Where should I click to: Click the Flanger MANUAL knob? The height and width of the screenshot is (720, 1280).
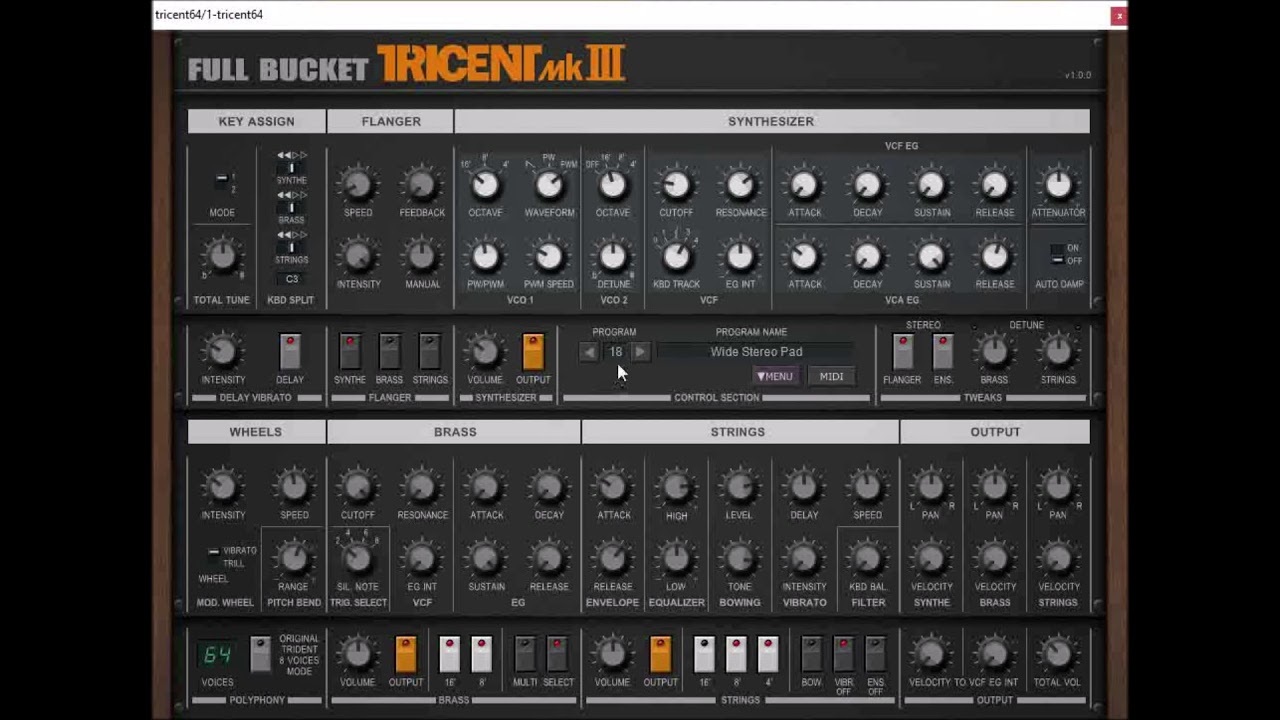[421, 257]
